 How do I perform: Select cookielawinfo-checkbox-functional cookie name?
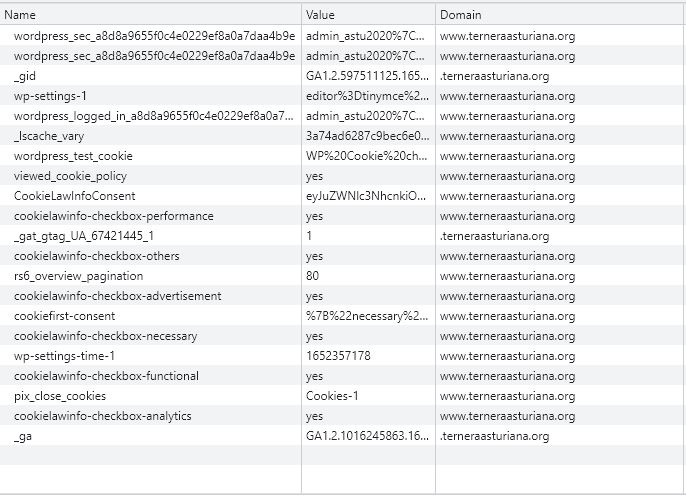[x=106, y=376]
